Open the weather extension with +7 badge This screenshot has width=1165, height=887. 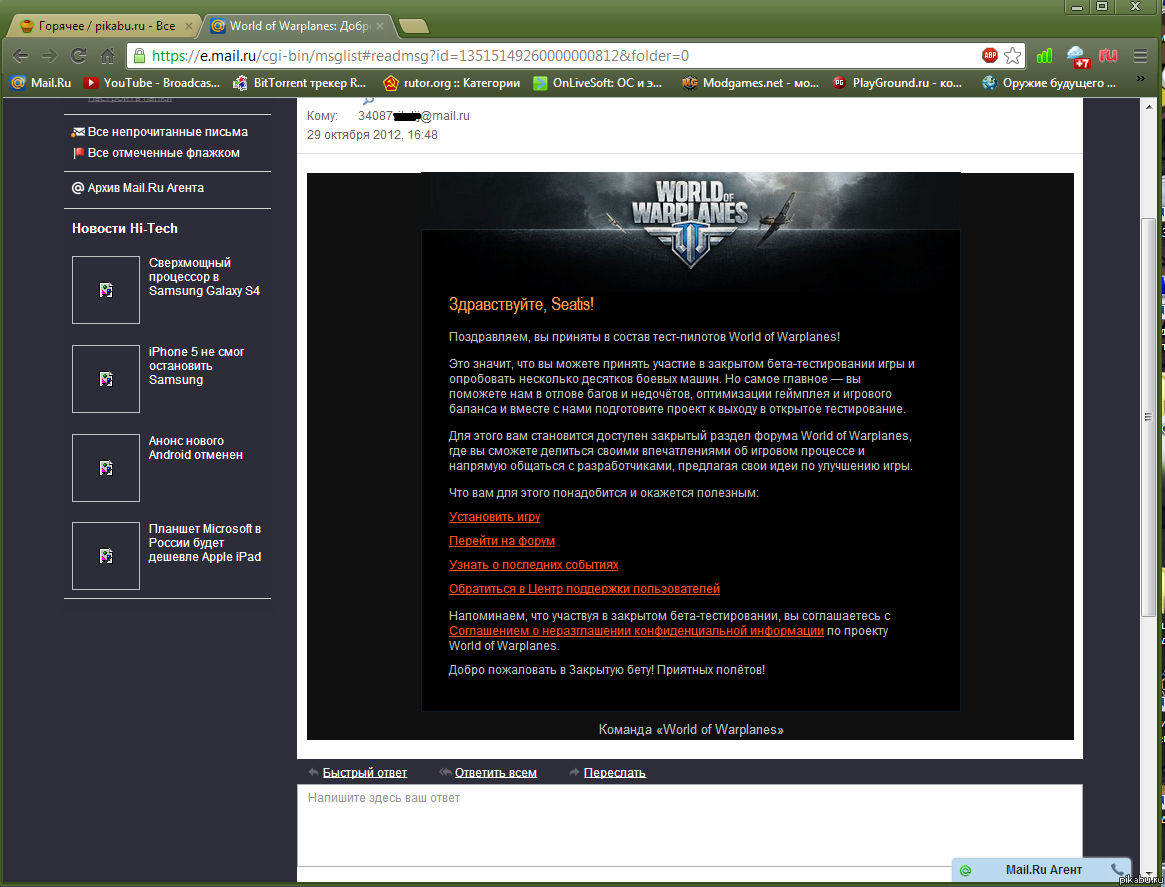click(1077, 56)
